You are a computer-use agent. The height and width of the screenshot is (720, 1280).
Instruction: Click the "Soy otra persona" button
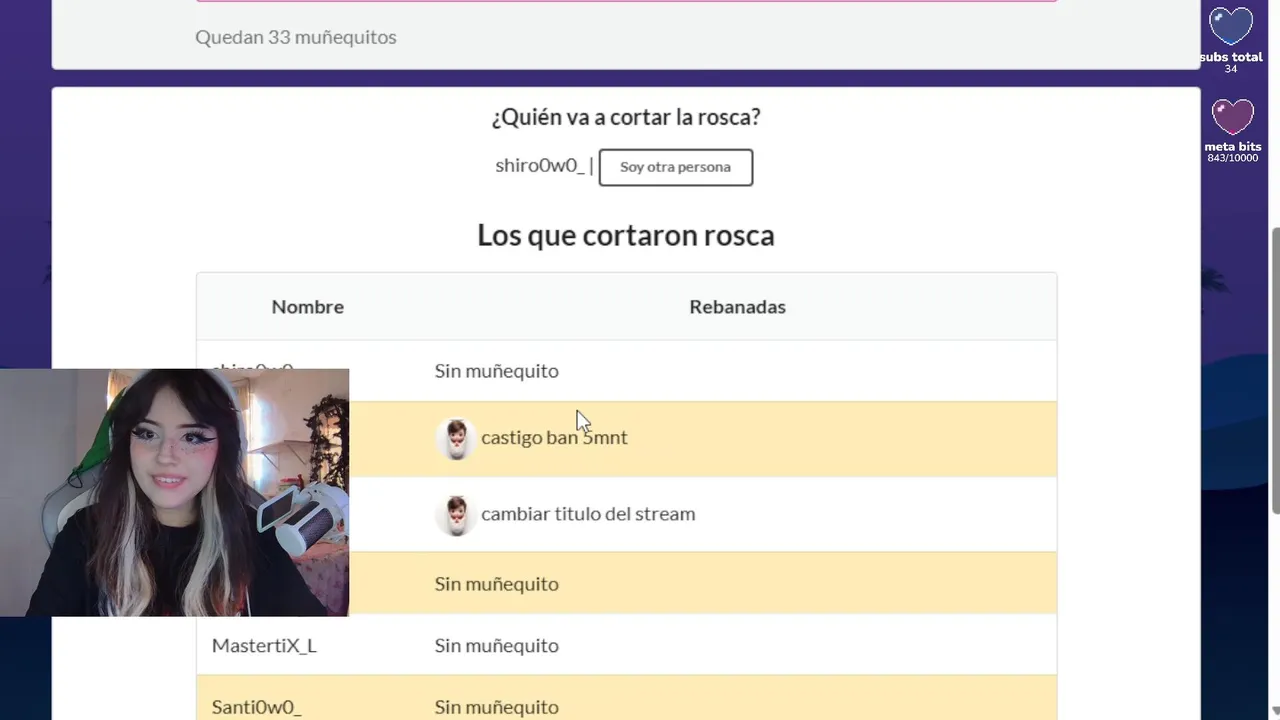675,167
